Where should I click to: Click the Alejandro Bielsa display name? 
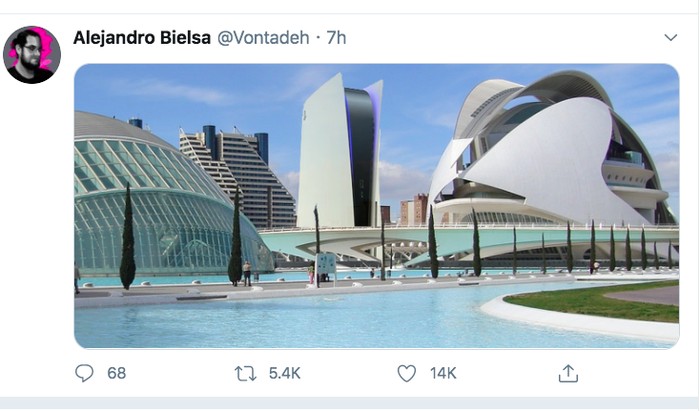point(142,38)
